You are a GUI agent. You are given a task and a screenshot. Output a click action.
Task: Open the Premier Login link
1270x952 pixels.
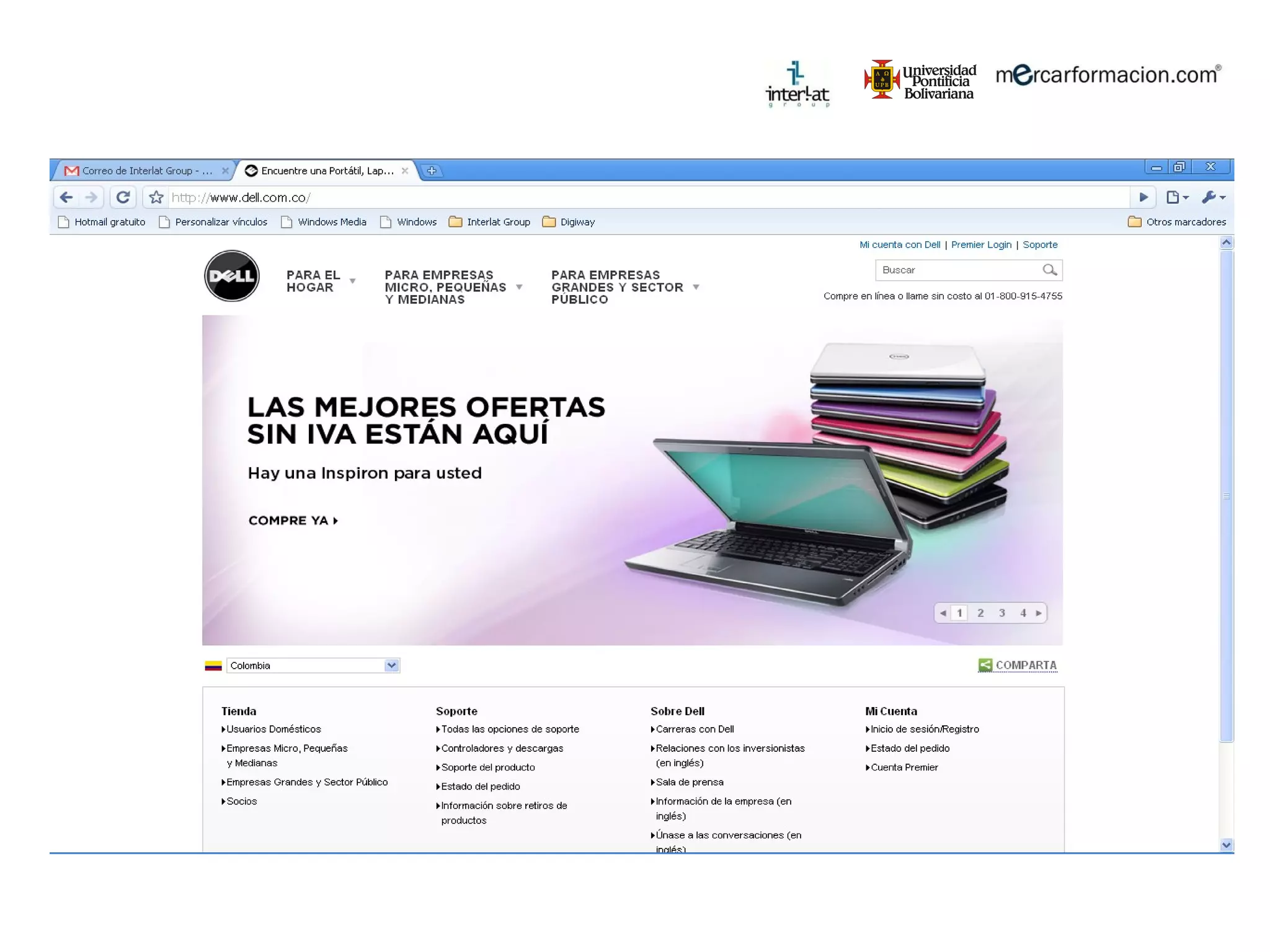[981, 245]
